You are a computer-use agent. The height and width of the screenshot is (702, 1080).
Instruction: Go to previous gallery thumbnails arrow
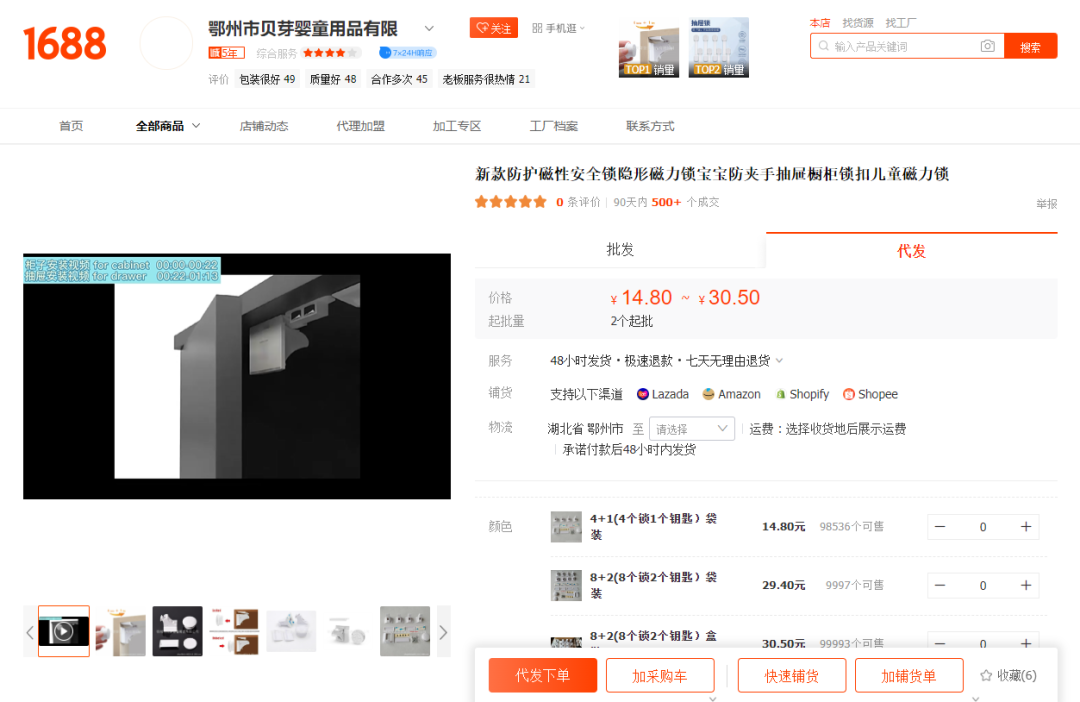tap(30, 632)
